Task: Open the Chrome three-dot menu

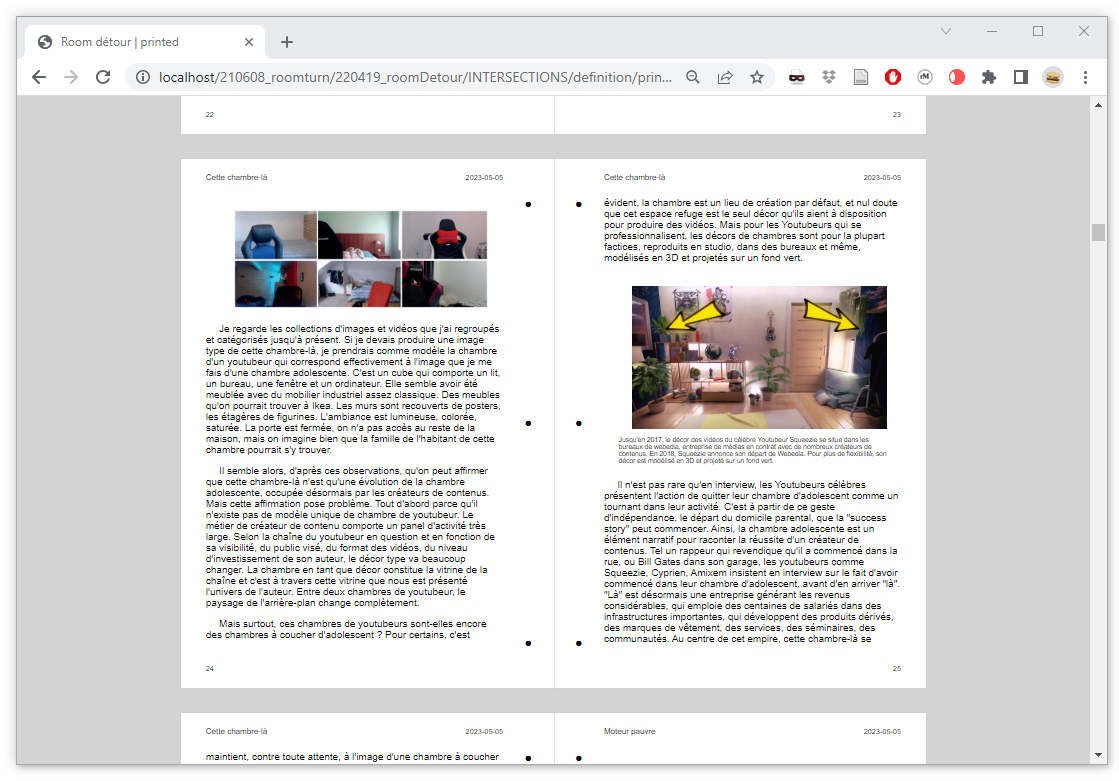Action: (1085, 77)
